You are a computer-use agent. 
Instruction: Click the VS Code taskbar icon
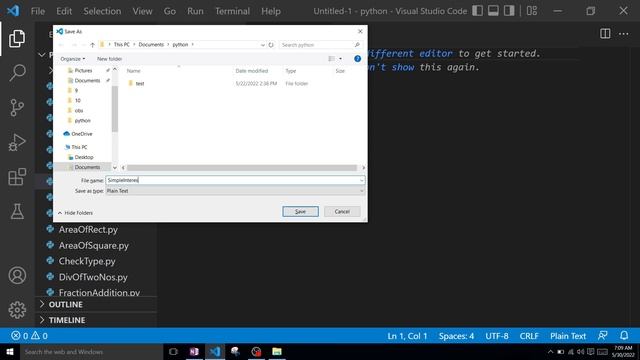point(215,352)
